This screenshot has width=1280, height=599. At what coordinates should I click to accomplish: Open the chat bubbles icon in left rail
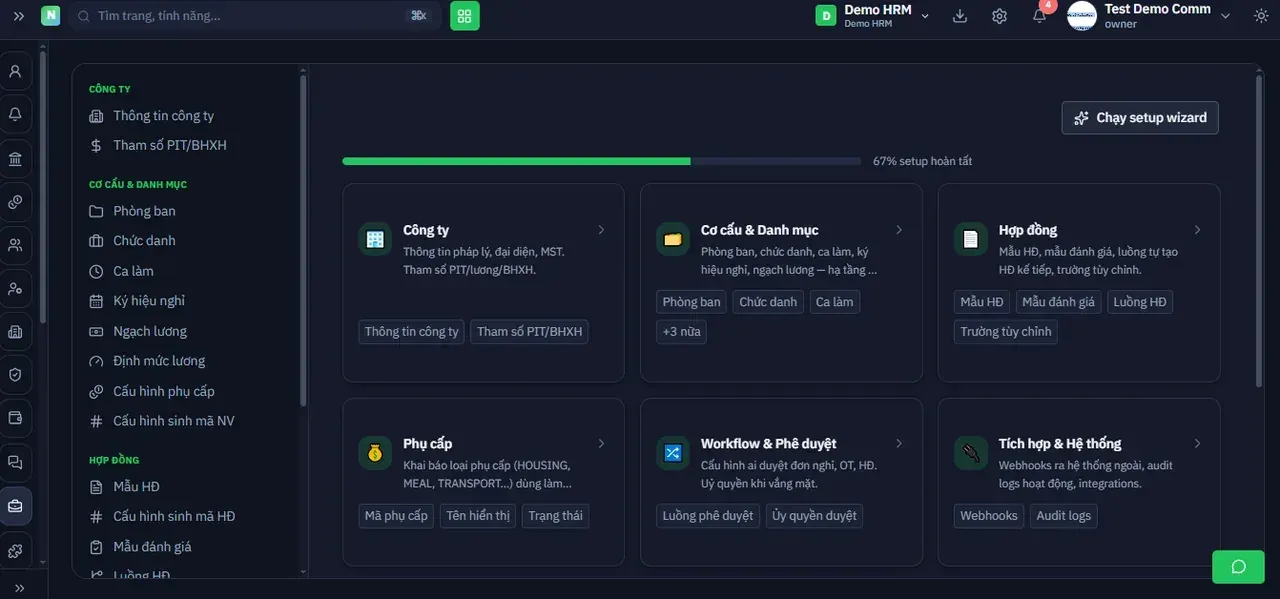[x=15, y=462]
